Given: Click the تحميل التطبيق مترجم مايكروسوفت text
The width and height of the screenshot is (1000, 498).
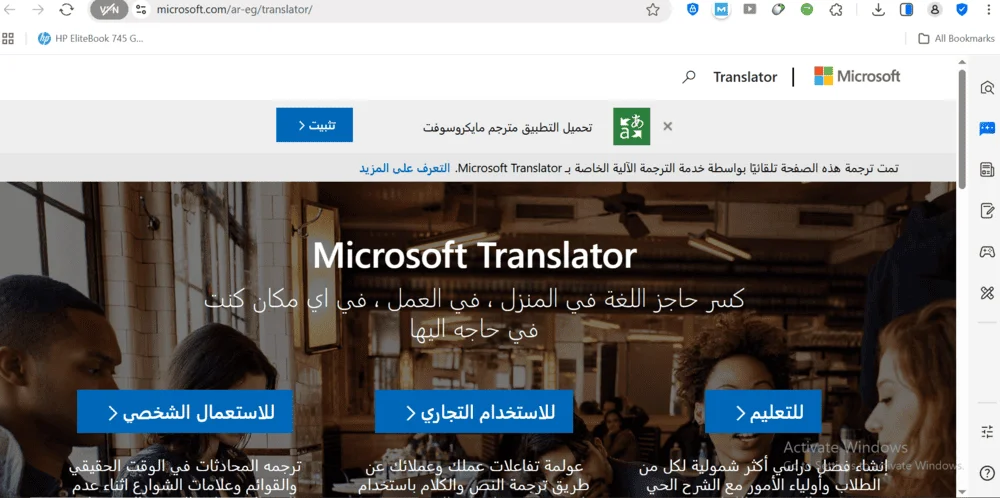Looking at the screenshot, I should 508,127.
